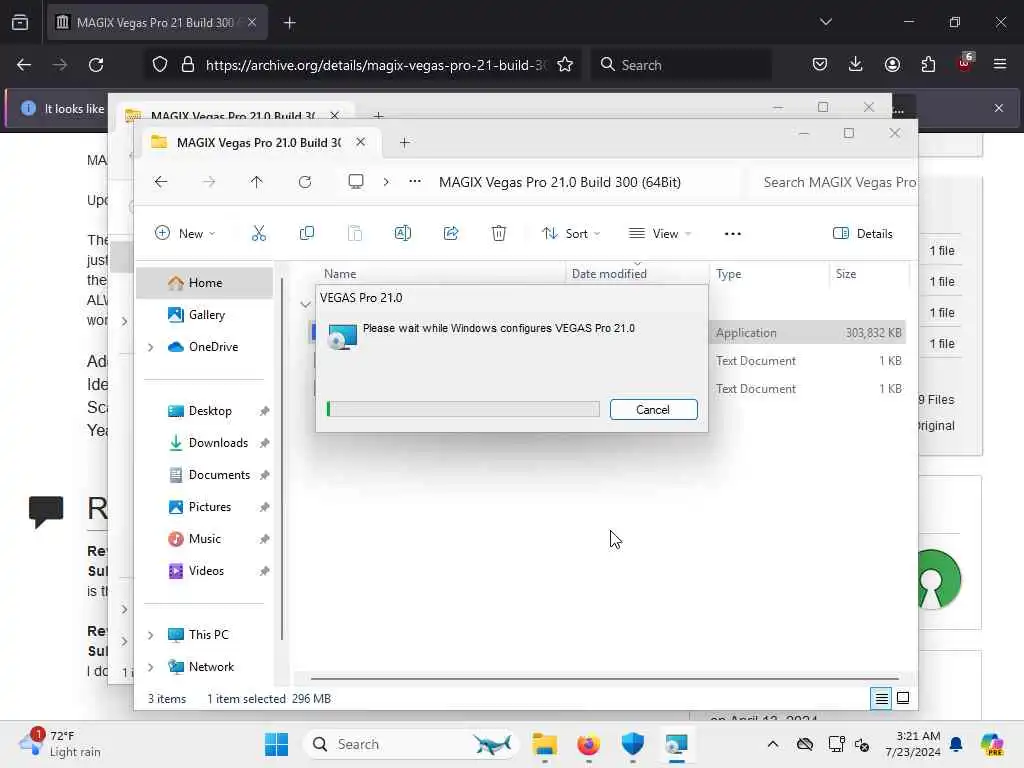Close the MAGIX Vegas Pro Explorer tab
Viewport: 1024px width, 768px height.
(x=360, y=142)
